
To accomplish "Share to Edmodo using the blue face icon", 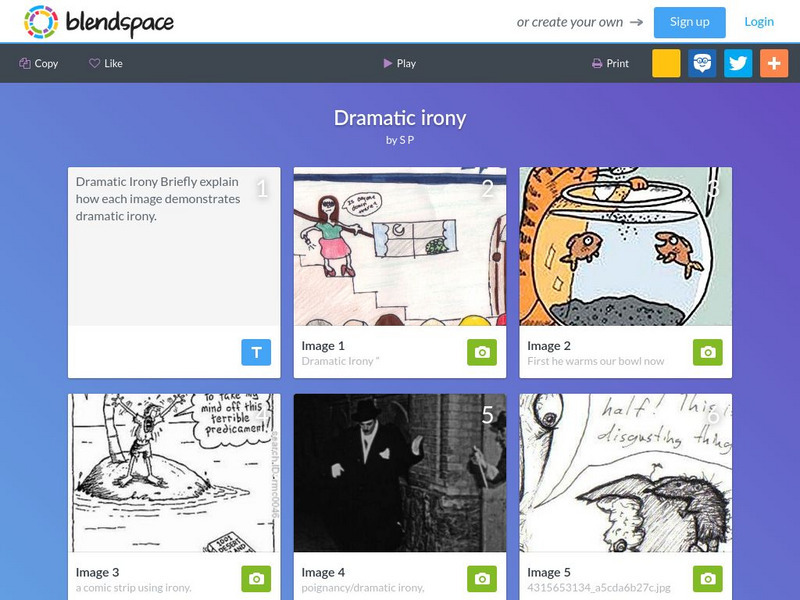I will (702, 63).
